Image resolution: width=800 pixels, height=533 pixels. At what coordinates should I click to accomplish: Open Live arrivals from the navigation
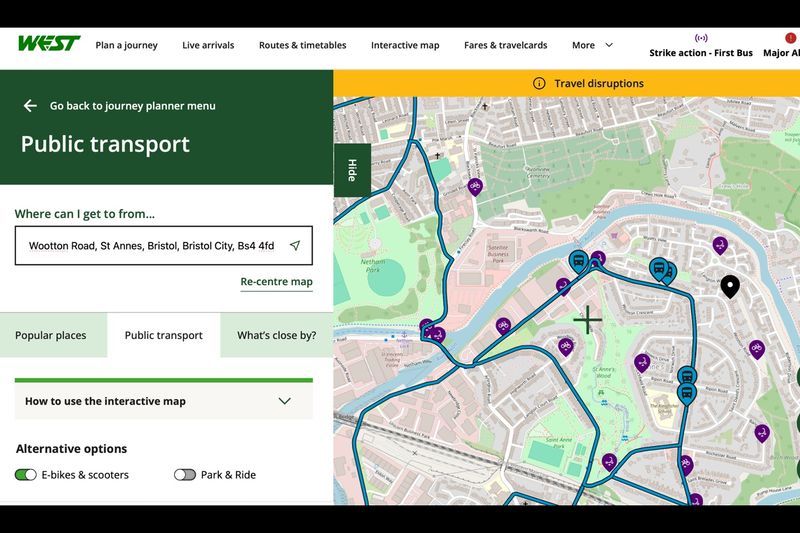coord(208,45)
